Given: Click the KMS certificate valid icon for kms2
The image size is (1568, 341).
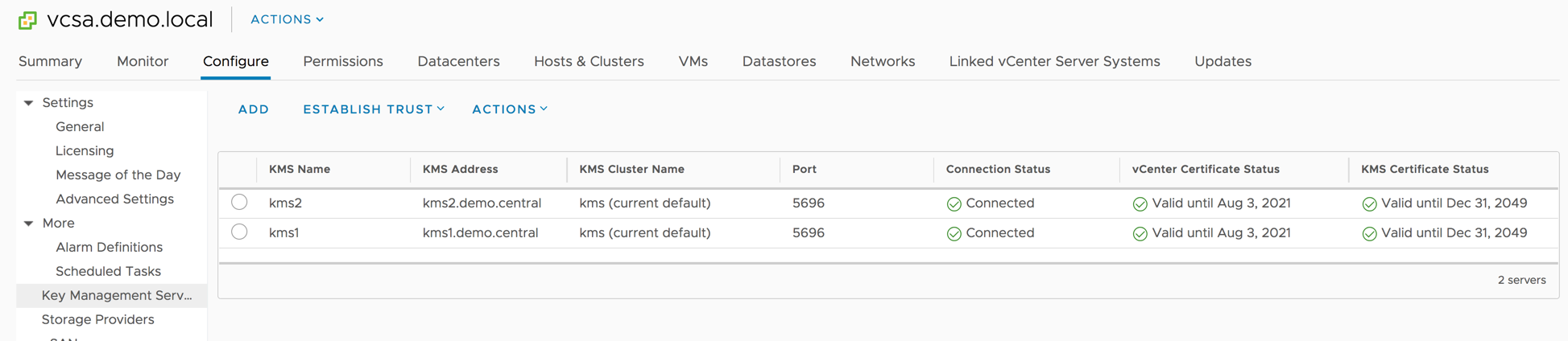Looking at the screenshot, I should pyautogui.click(x=1370, y=204).
